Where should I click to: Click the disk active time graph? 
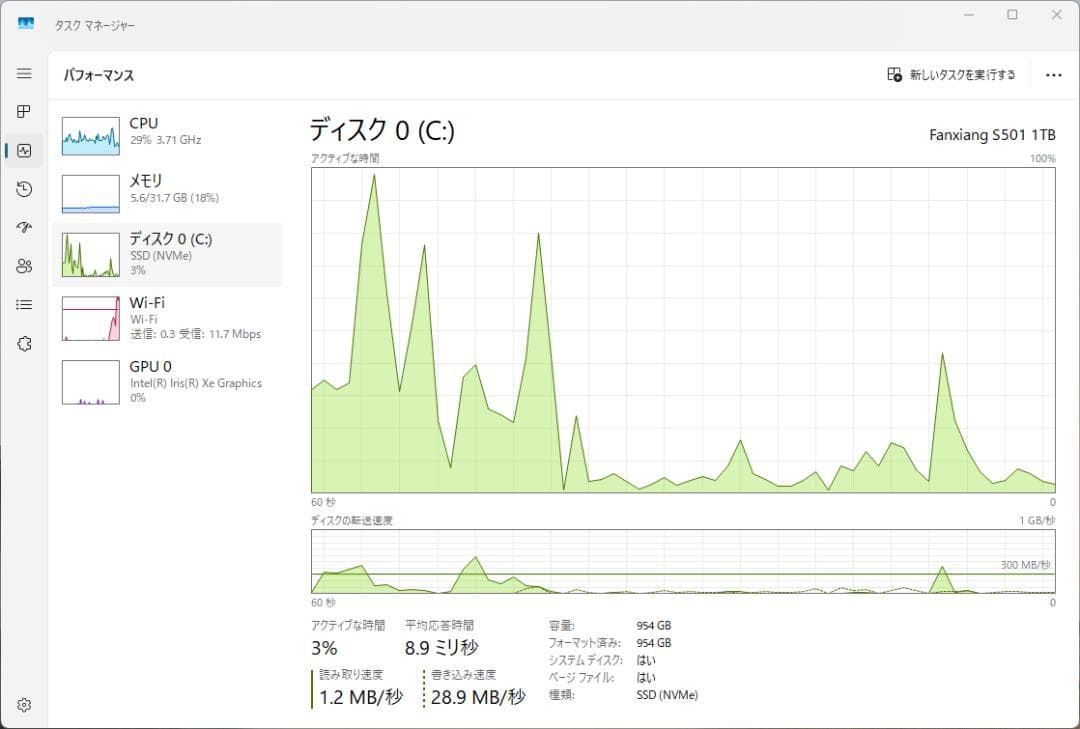[x=683, y=330]
